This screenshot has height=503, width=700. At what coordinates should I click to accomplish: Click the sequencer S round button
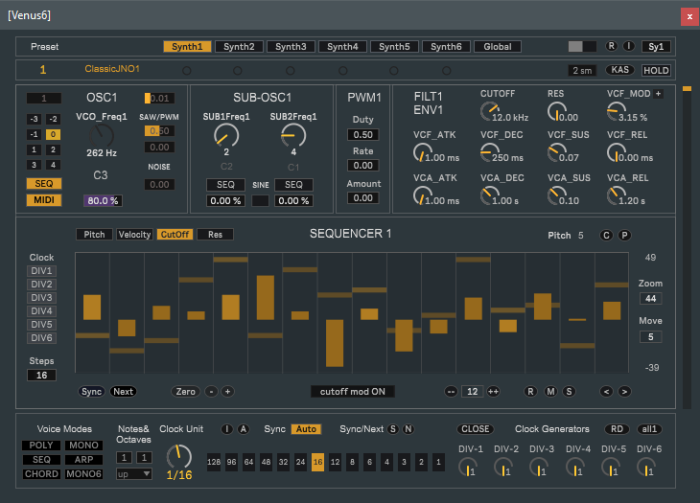point(569,392)
